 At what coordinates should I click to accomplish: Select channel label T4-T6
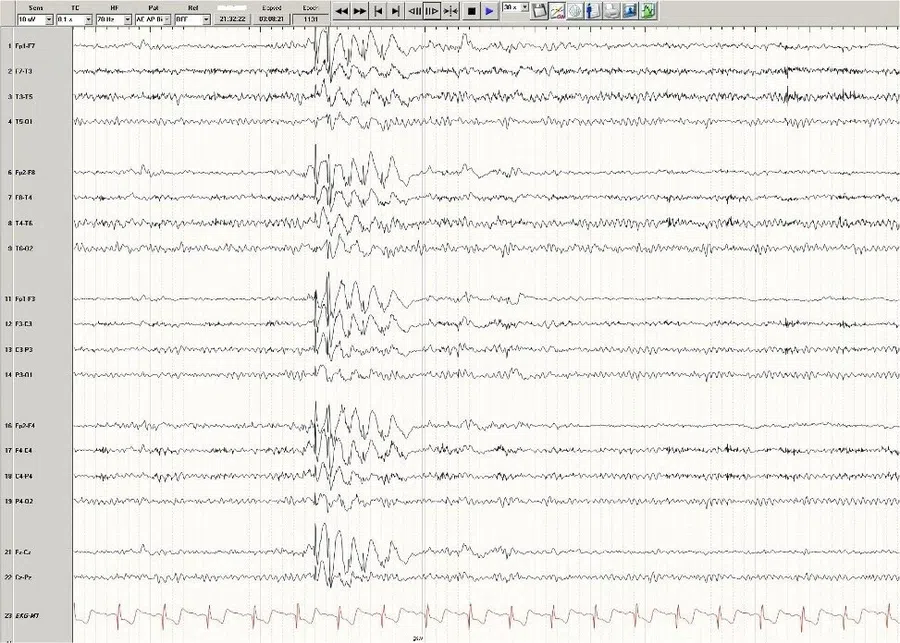click(x=24, y=223)
